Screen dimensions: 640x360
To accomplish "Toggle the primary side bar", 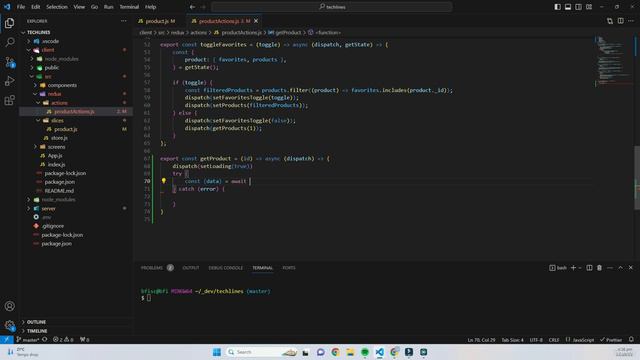I will coord(558,7).
